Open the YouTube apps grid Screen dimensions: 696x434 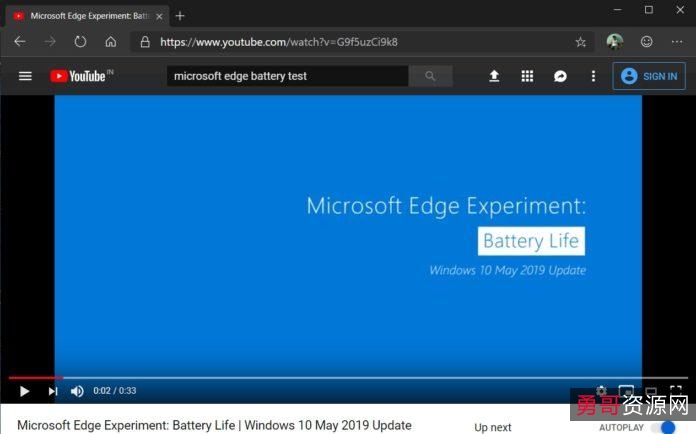click(x=527, y=76)
